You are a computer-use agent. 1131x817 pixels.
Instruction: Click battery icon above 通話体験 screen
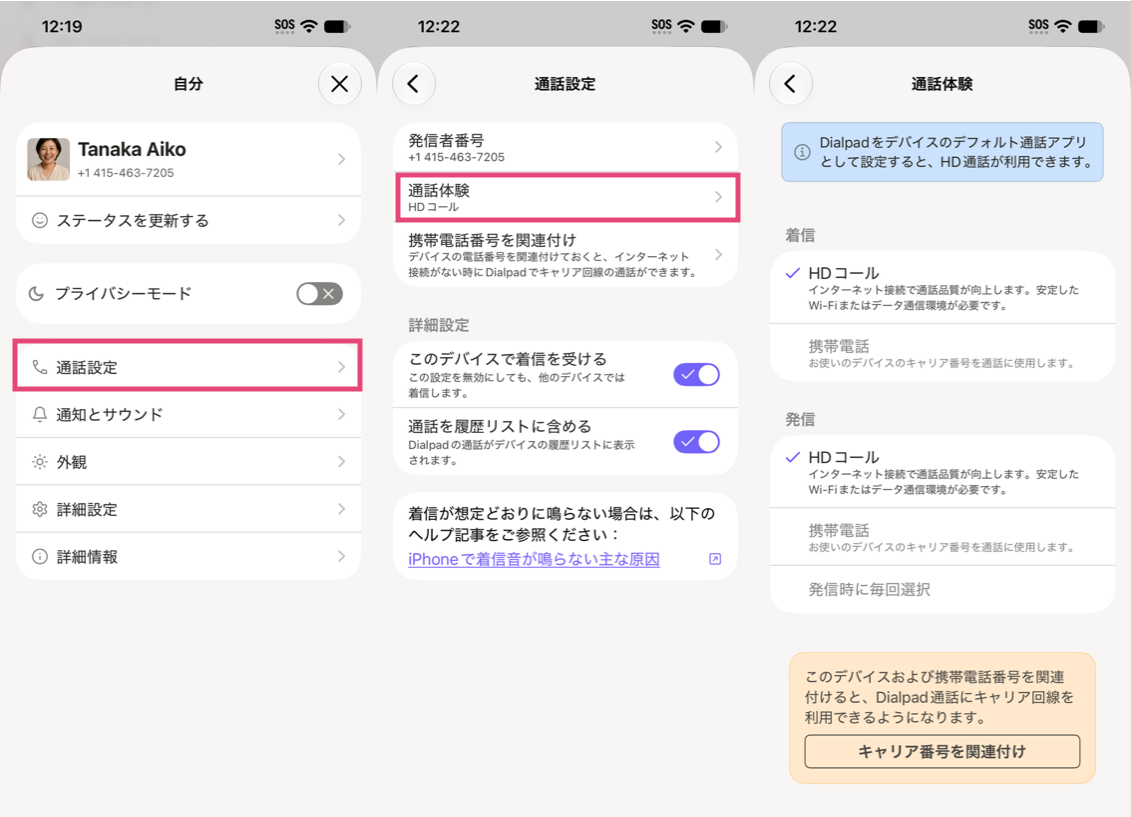coord(1091,27)
